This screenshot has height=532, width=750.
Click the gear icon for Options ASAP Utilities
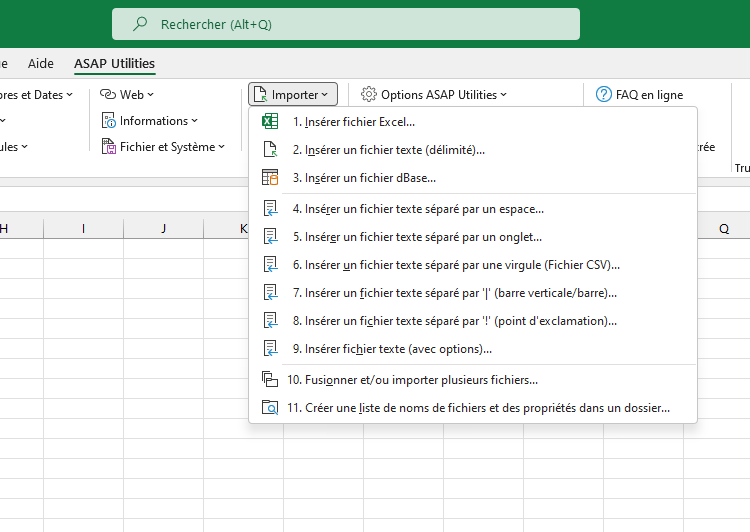[x=368, y=94]
